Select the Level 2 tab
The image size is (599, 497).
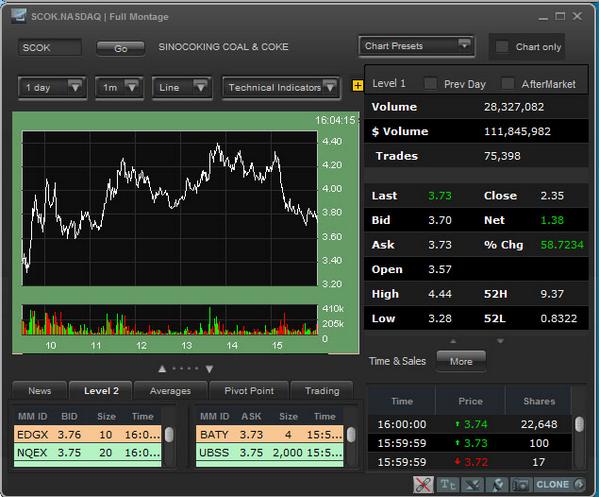click(101, 391)
